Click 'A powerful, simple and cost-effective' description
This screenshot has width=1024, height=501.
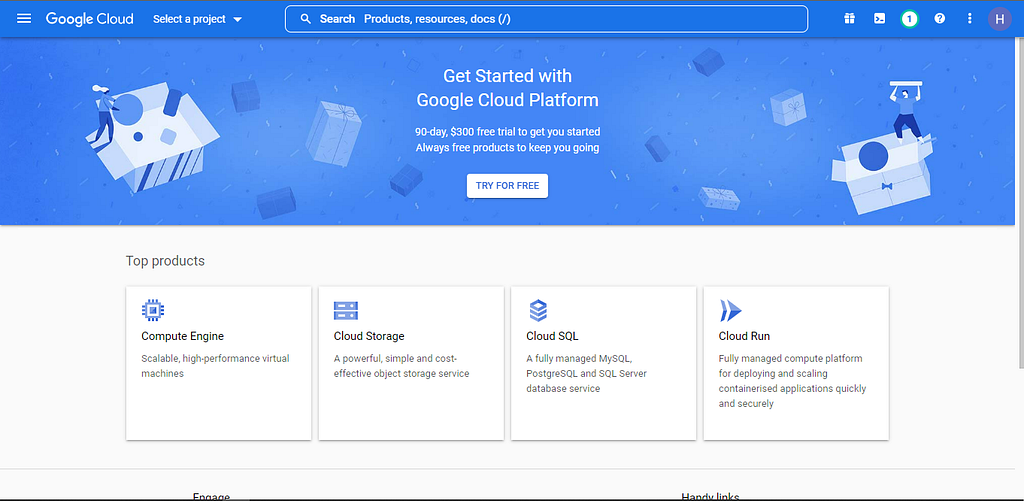tap(401, 366)
